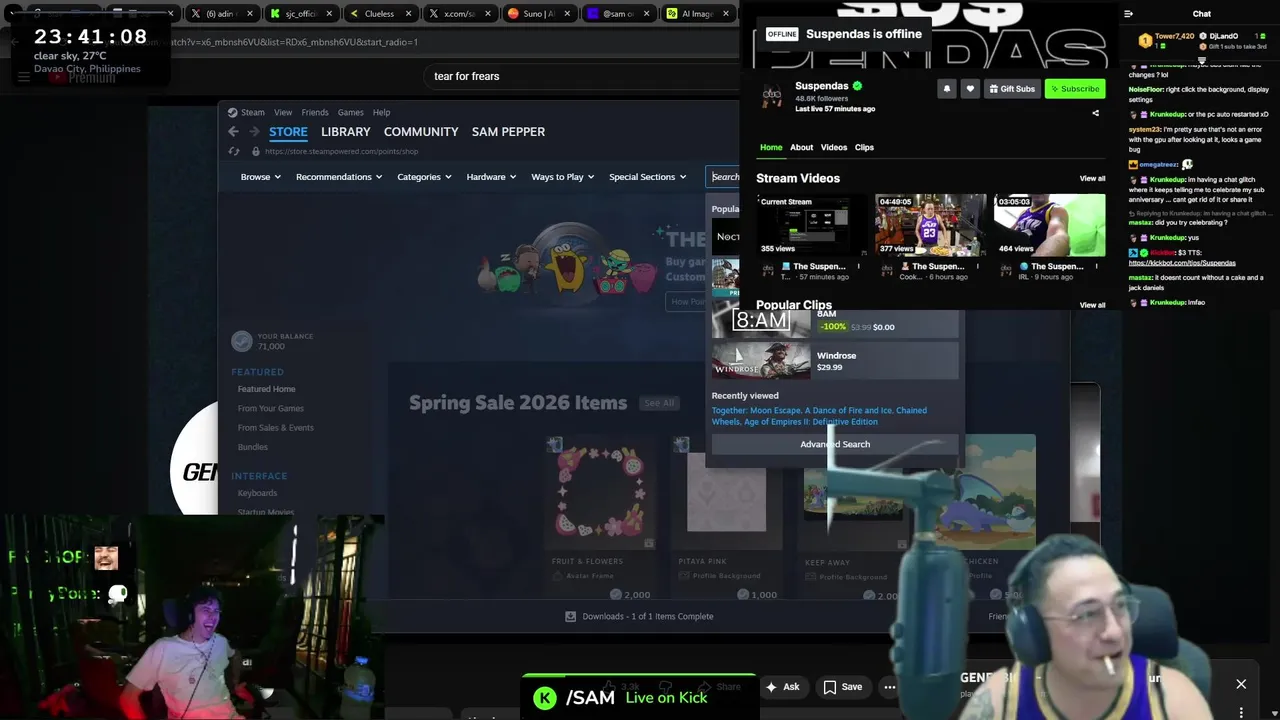The width and height of the screenshot is (1280, 720).
Task: Expand the chat leaderboard arrow
Action: tap(1202, 60)
